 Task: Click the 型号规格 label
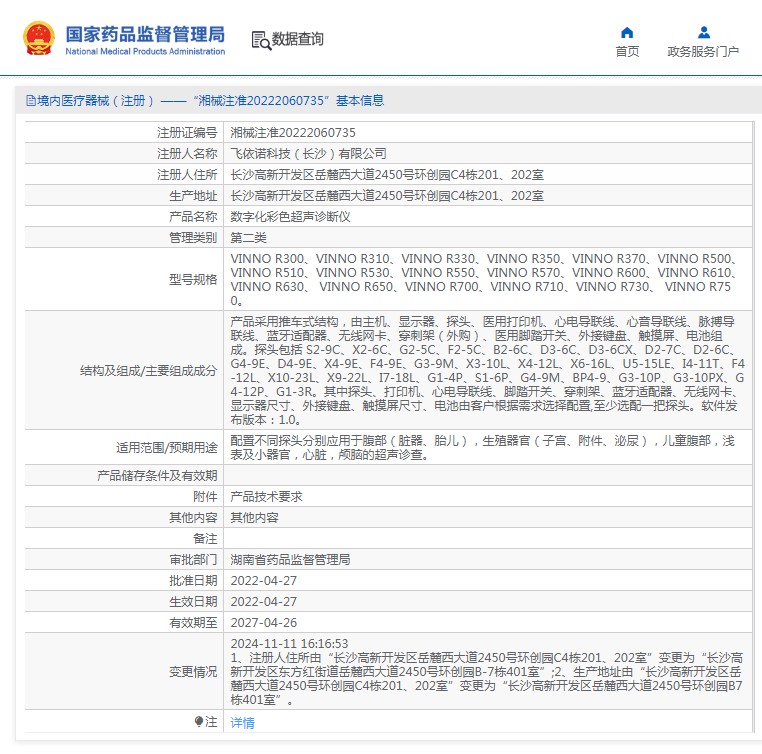pos(193,279)
